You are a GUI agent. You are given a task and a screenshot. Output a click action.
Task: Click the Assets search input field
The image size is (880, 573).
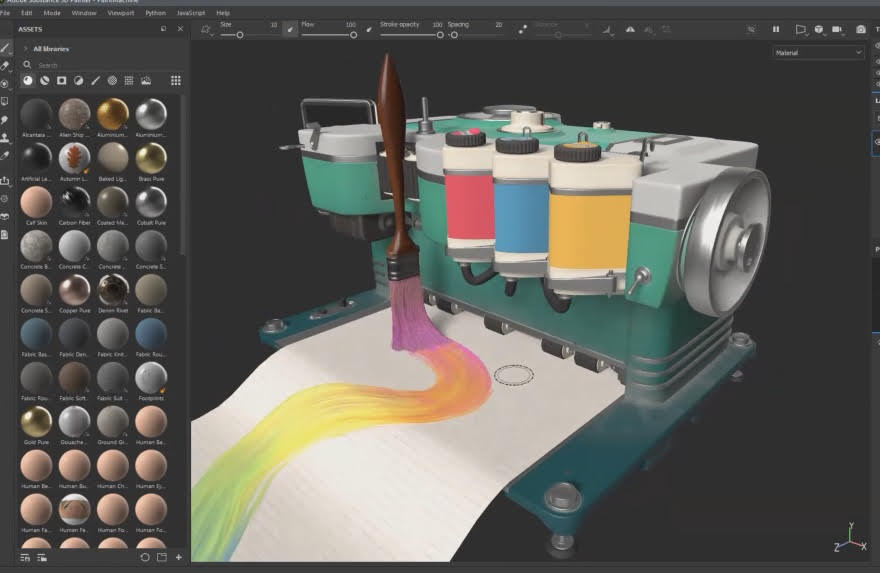pos(107,65)
